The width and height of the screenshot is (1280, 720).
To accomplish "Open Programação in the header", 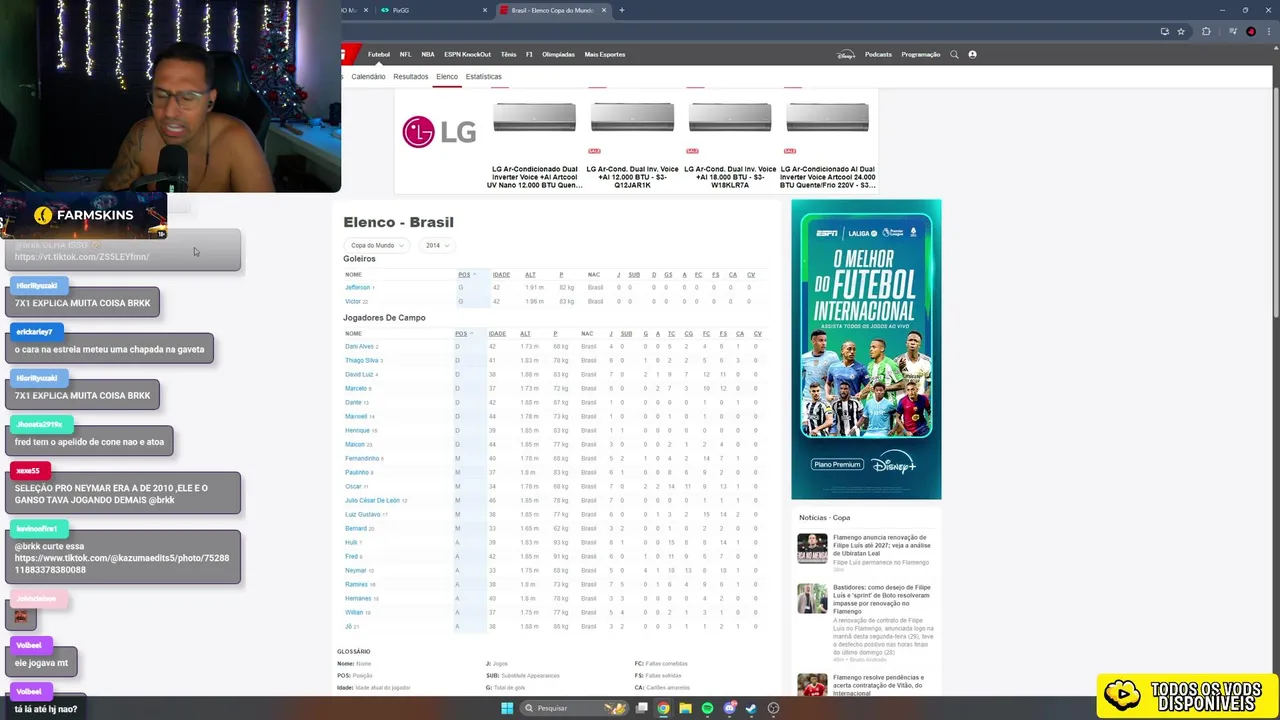I will [x=920, y=54].
